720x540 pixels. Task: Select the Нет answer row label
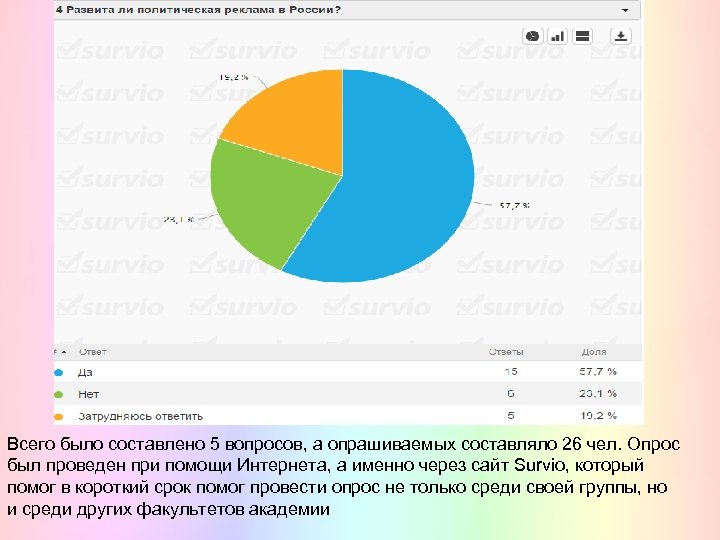point(89,394)
